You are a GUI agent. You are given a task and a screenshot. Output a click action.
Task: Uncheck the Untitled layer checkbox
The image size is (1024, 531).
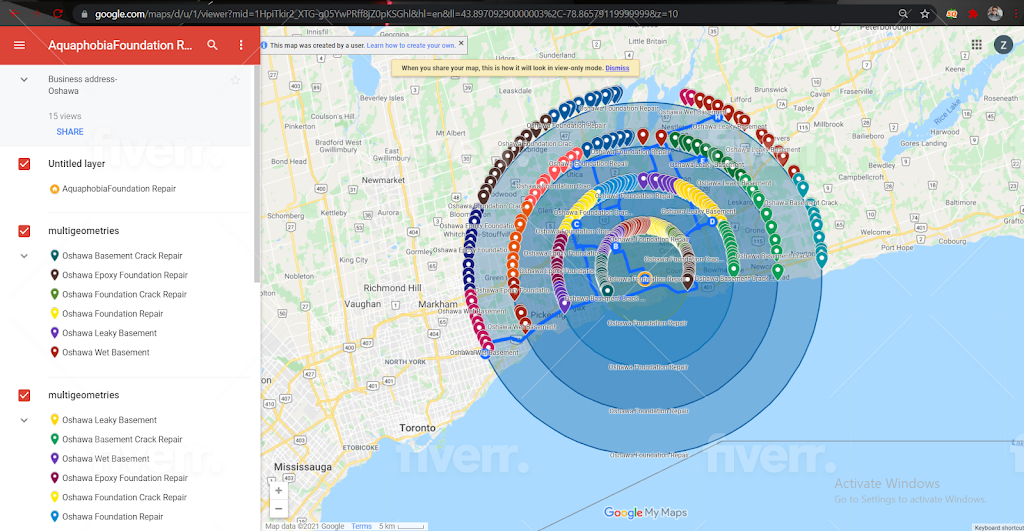tap(24, 164)
